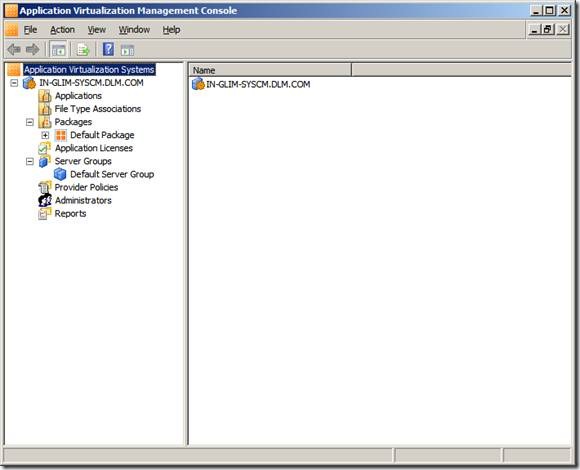This screenshot has width=580, height=470.
Task: Select the Packages tree item
Action: click(73, 122)
